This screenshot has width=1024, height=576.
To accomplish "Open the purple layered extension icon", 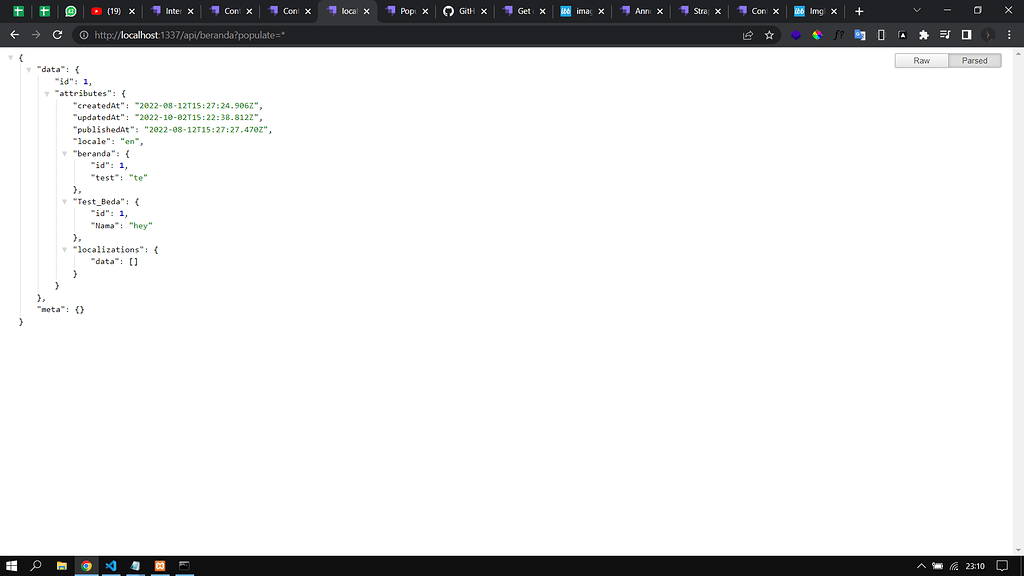I will [795, 35].
